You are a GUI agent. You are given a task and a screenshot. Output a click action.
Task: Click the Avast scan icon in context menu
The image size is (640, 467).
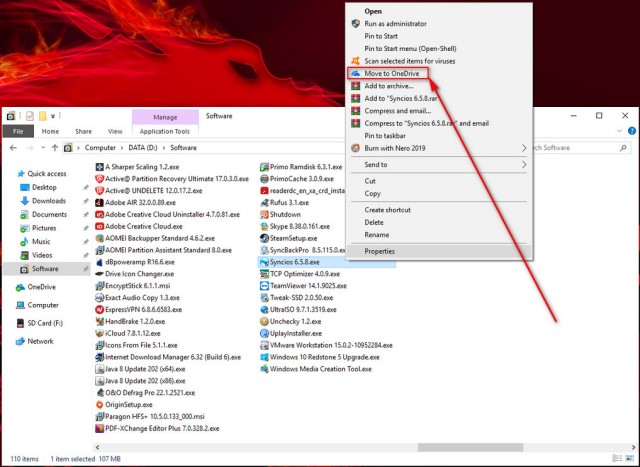pos(356,61)
